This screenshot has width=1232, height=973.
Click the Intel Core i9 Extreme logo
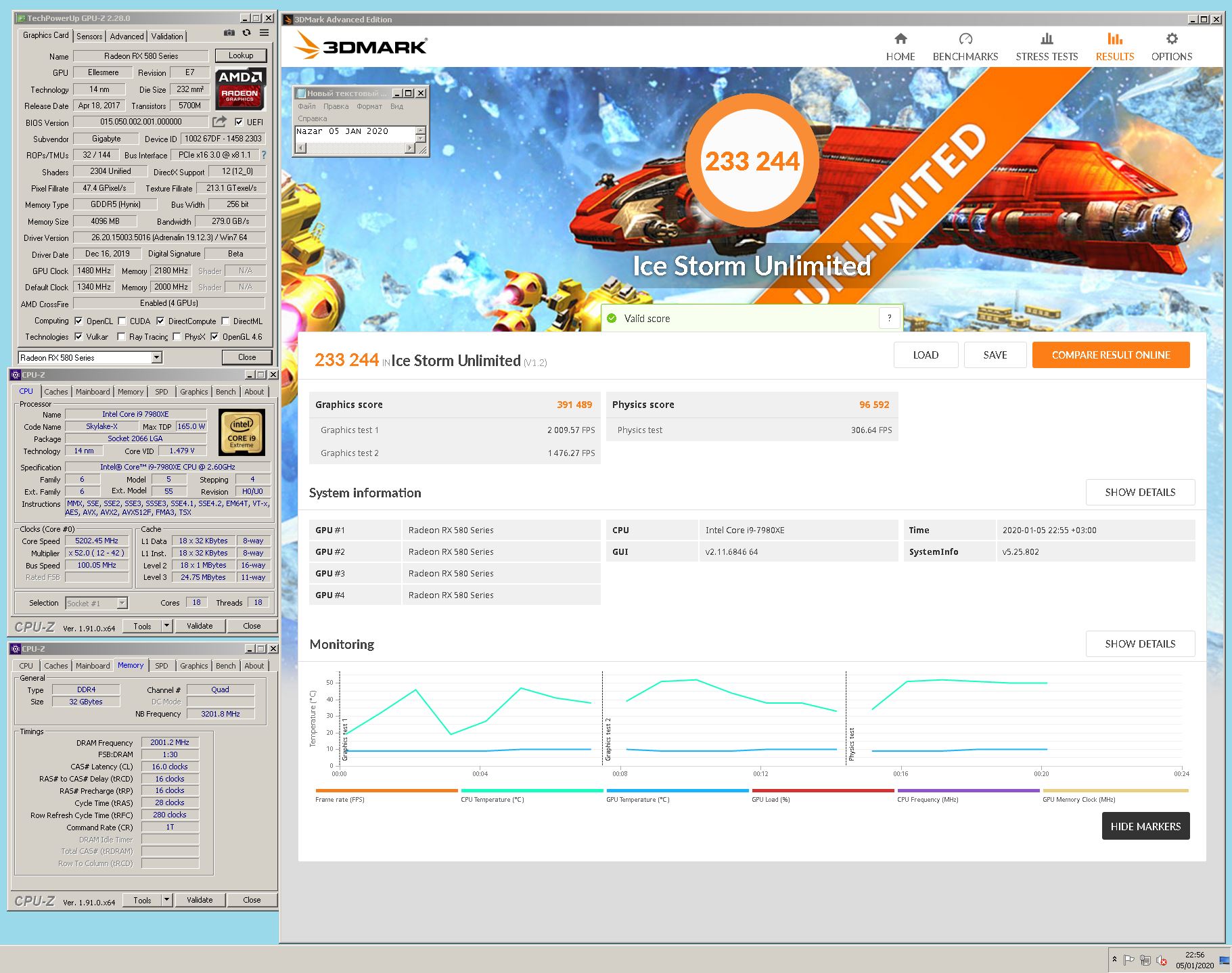(242, 432)
